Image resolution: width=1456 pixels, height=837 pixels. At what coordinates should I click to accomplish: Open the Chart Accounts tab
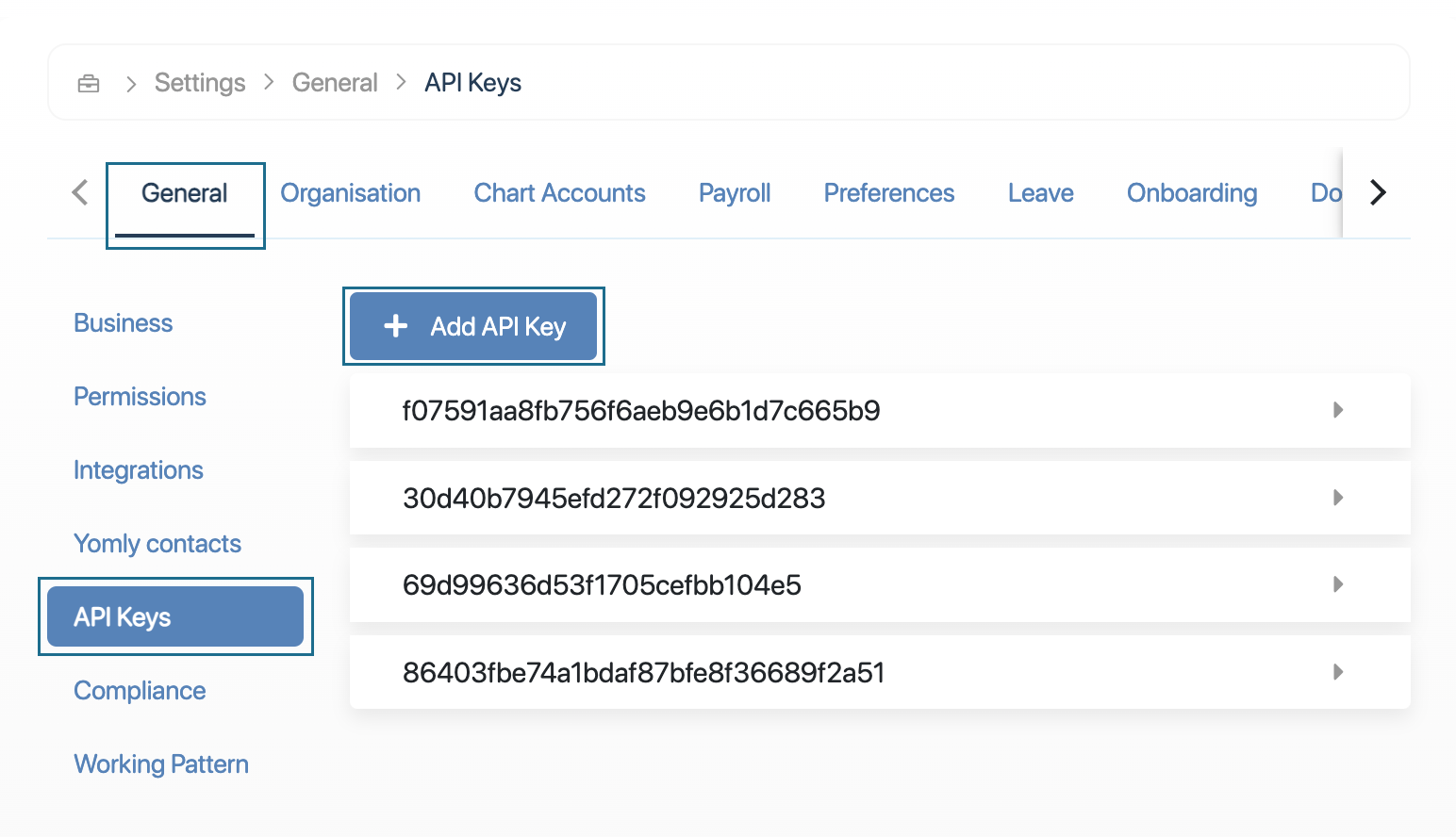pos(559,193)
